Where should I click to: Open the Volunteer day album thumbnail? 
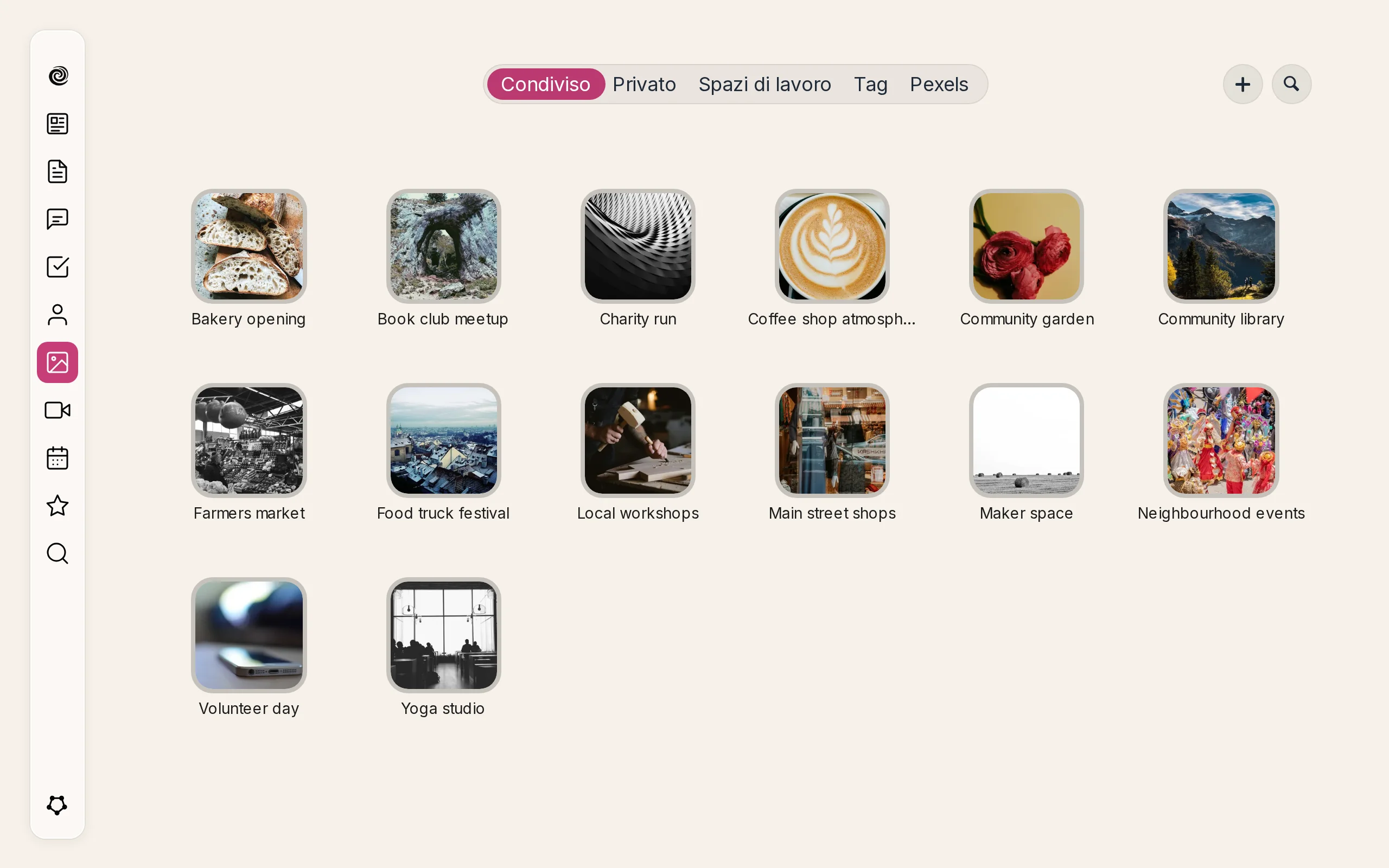pos(249,635)
